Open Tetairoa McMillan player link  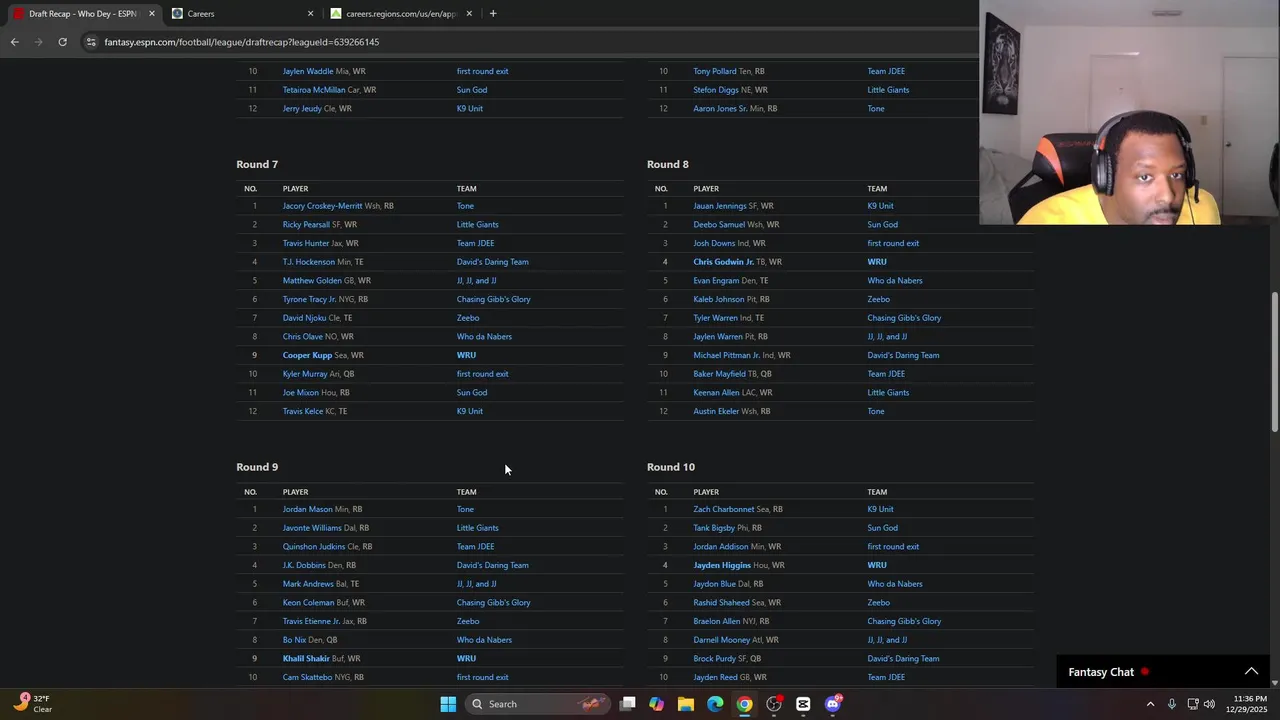point(314,90)
